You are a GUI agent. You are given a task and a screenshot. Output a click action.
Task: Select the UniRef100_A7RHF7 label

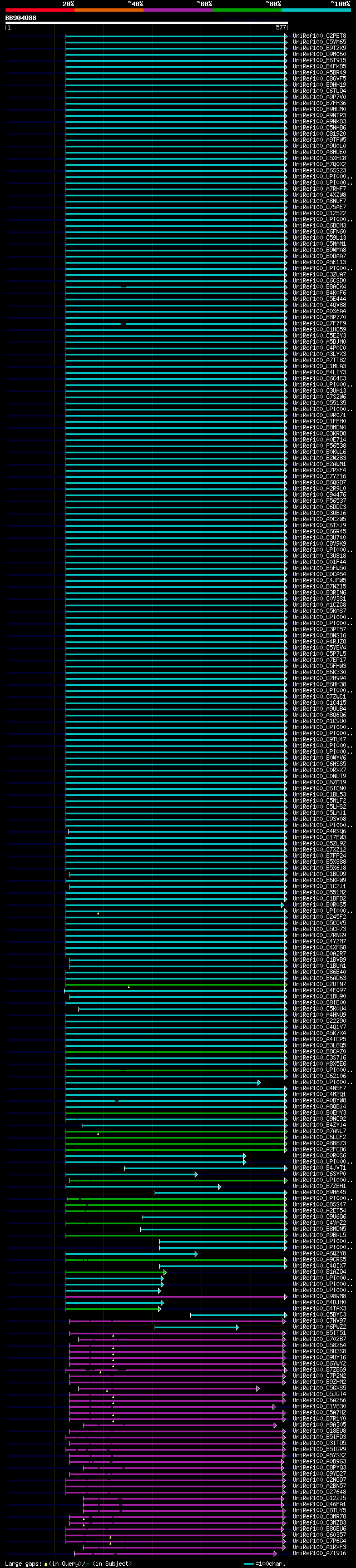click(319, 189)
